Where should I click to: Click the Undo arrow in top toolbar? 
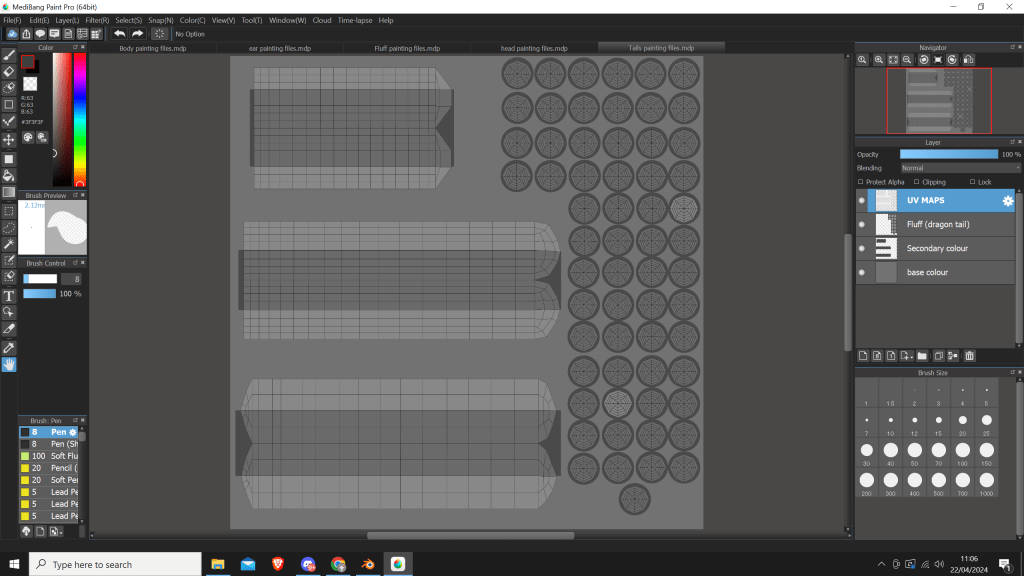pos(120,34)
